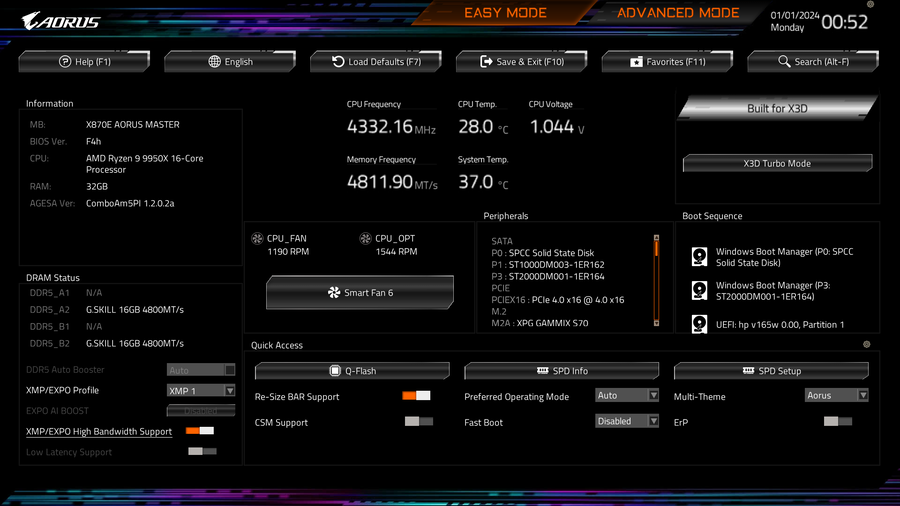
Task: Open the Multi-Theme dropdown
Action: click(836, 395)
